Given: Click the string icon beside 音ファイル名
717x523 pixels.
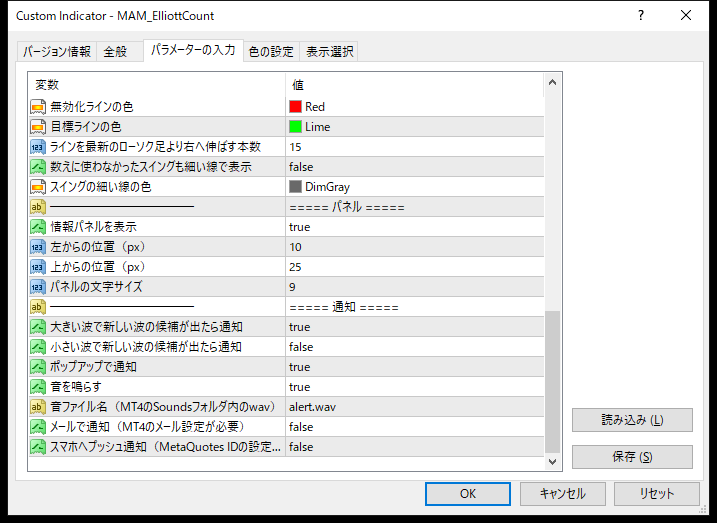Looking at the screenshot, I should [x=38, y=407].
